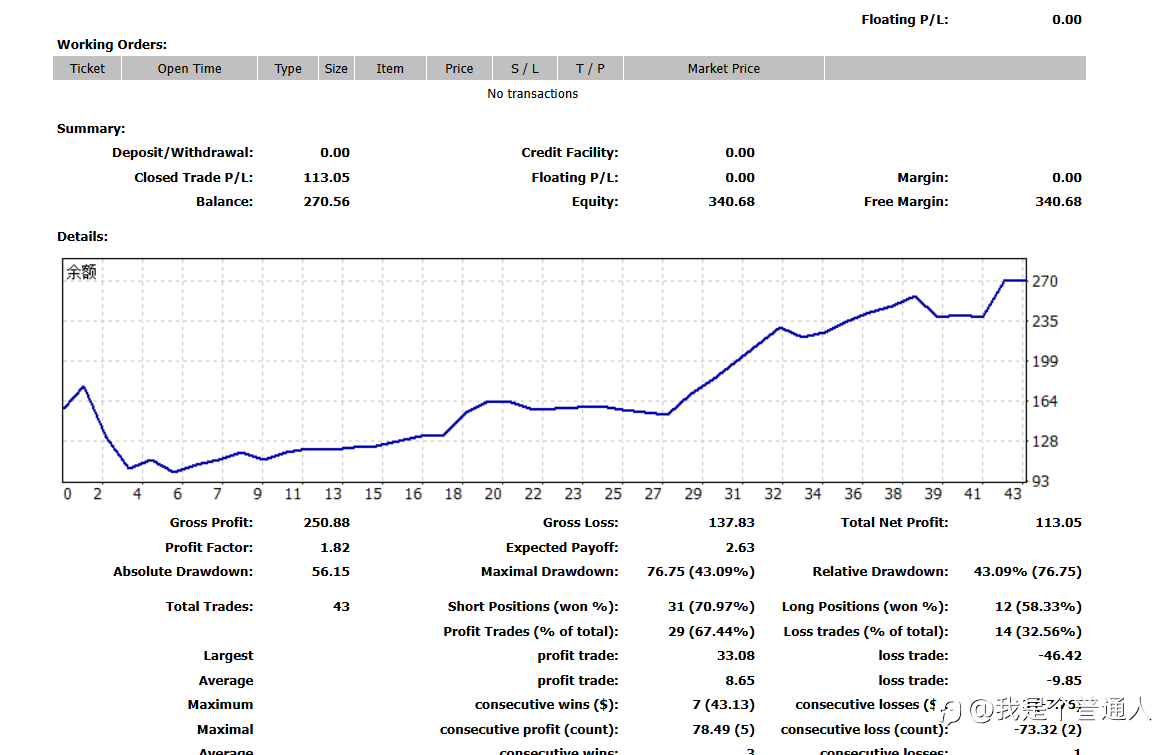Select the Total Net Profit value 113.05
This screenshot has width=1165, height=755.
(1058, 522)
